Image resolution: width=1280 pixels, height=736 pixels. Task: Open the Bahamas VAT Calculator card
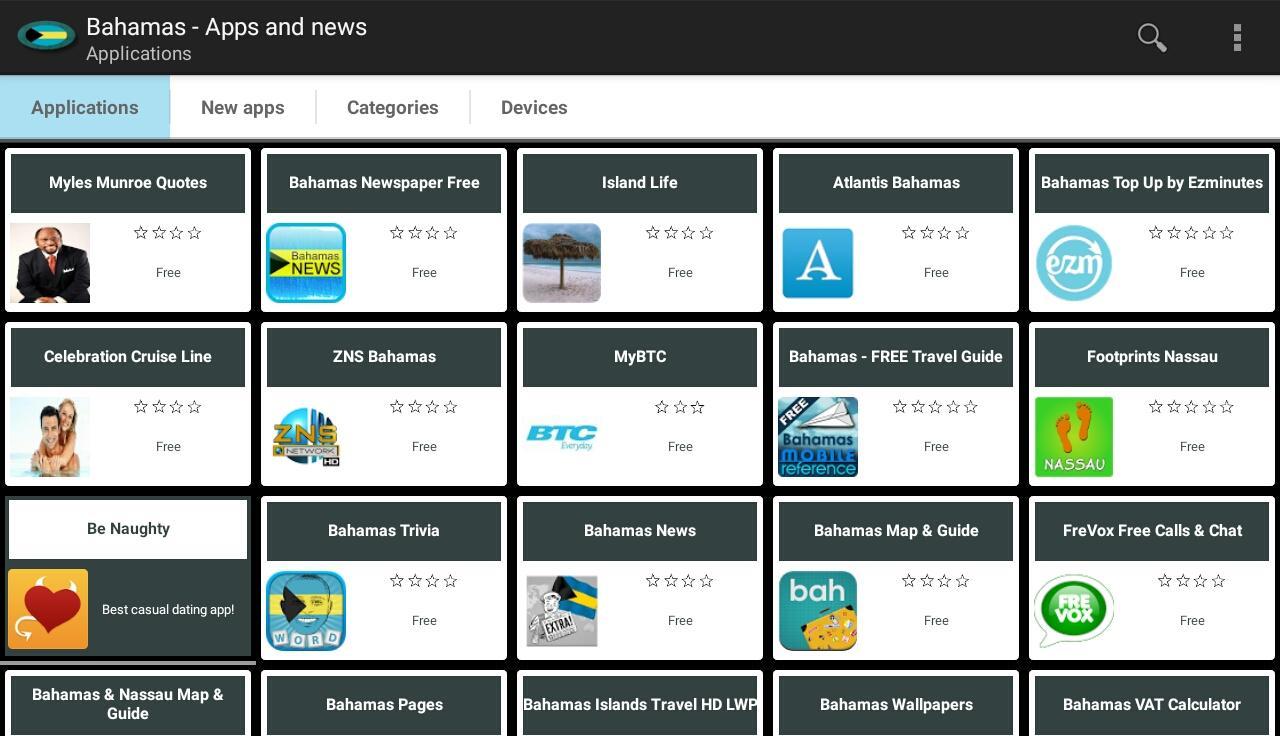[x=1152, y=704]
